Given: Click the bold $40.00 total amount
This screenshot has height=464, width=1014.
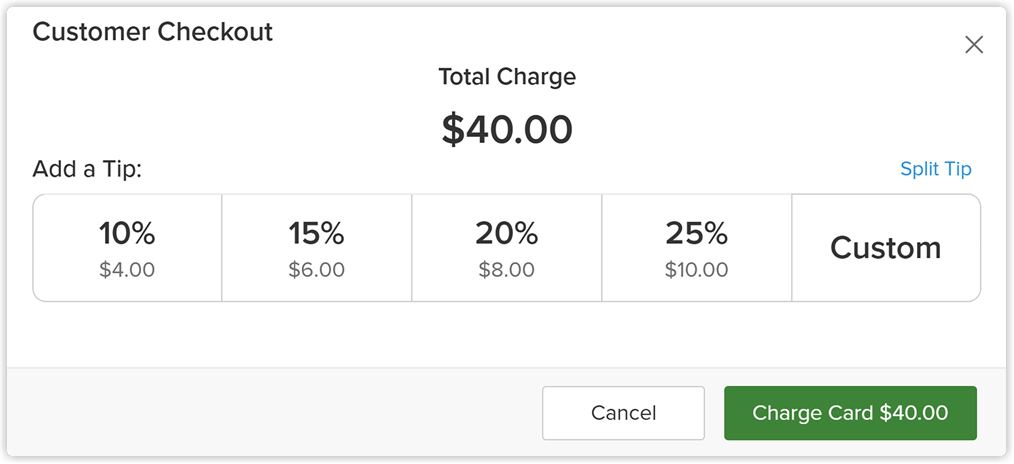Looking at the screenshot, I should coord(507,129).
